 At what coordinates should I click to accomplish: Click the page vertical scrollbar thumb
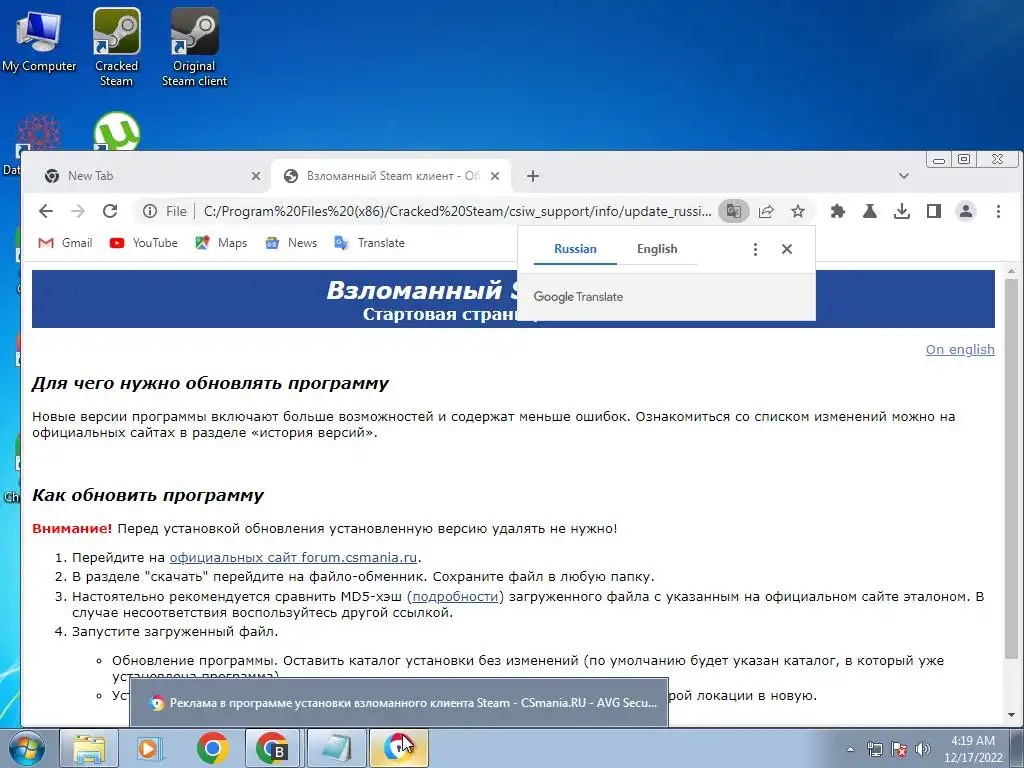[1011, 468]
